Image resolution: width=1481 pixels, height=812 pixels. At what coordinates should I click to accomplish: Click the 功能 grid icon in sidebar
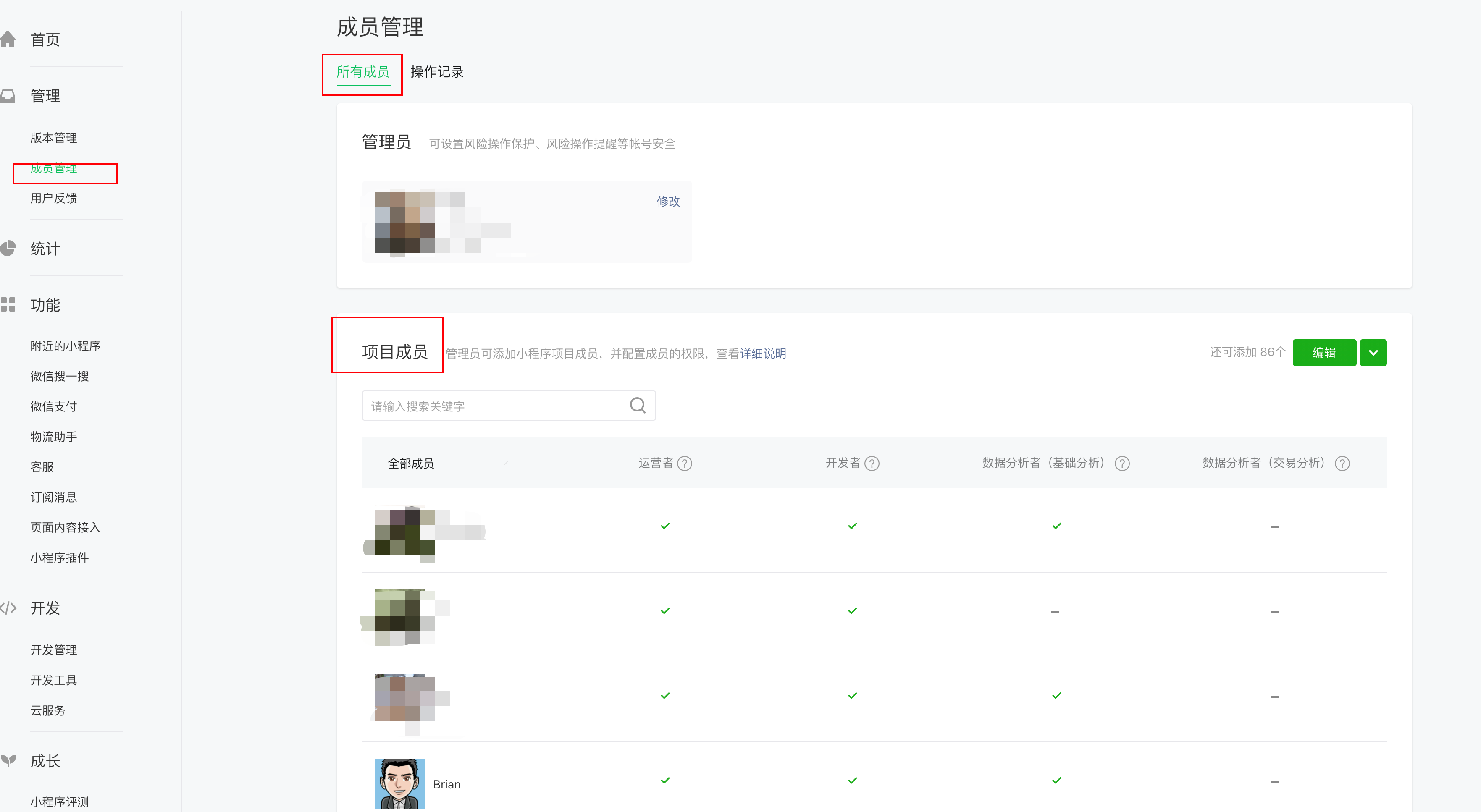[8, 304]
